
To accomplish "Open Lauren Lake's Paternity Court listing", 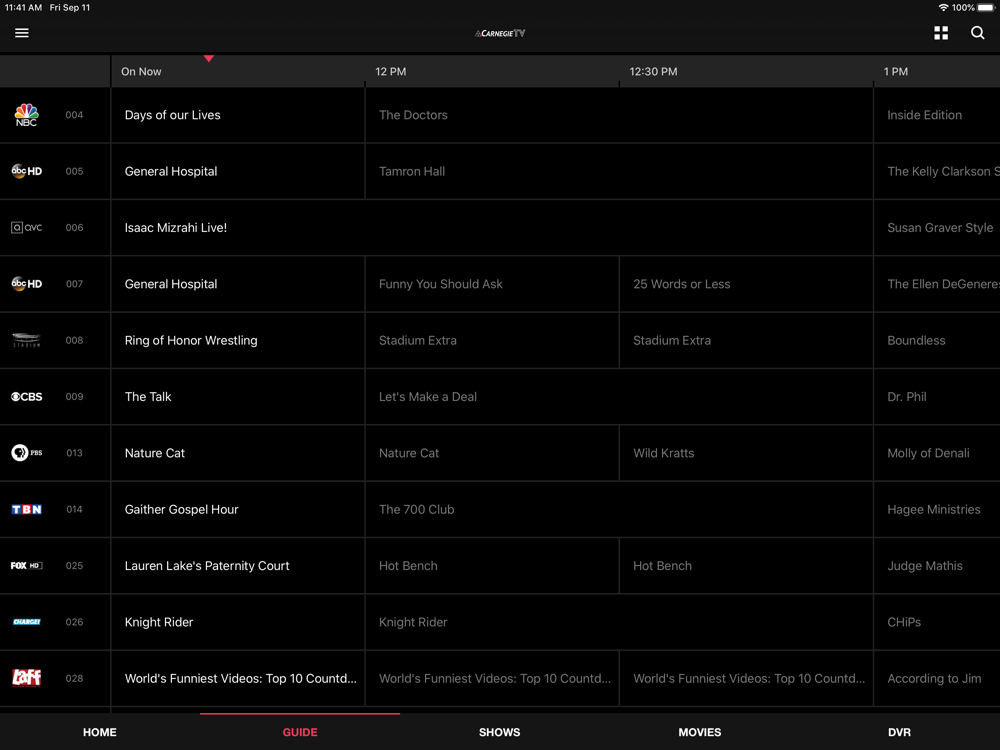I will [238, 566].
